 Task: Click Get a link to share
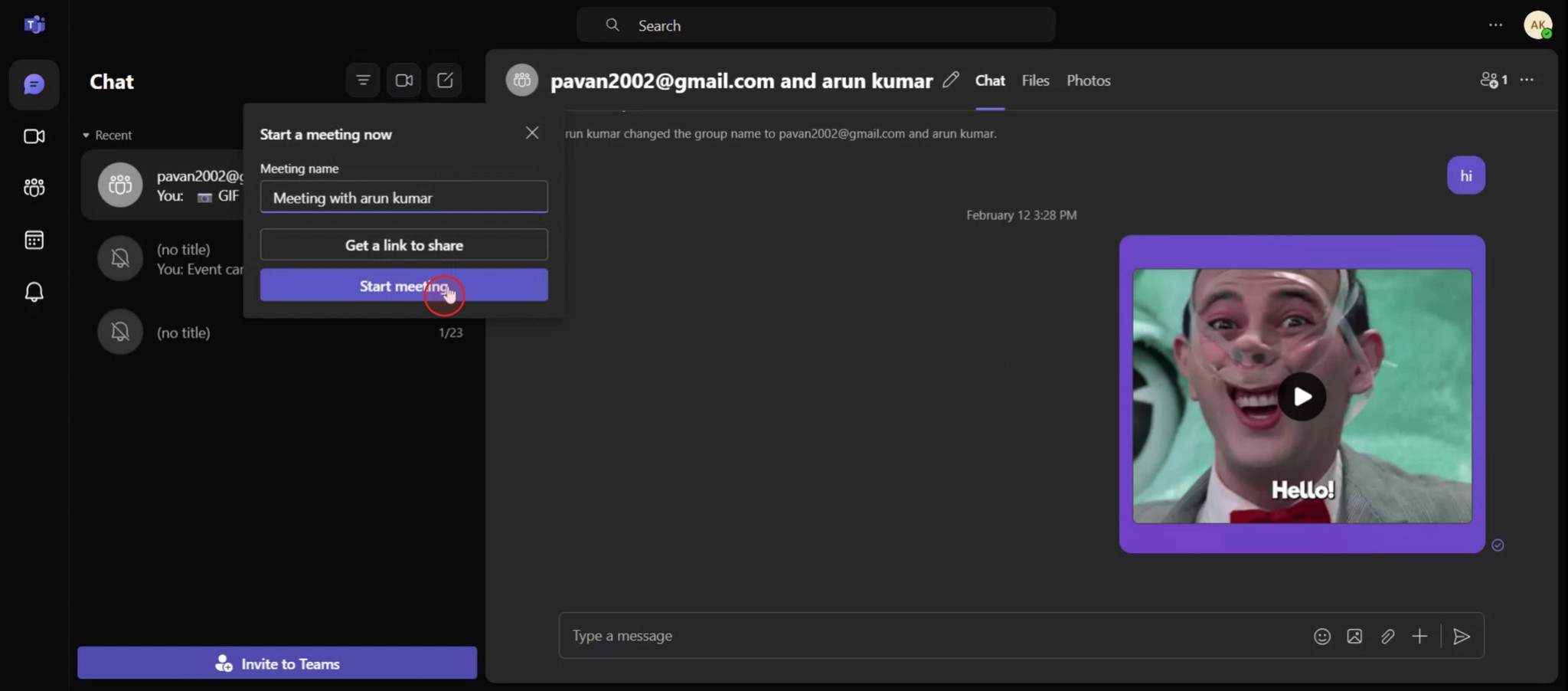click(403, 245)
